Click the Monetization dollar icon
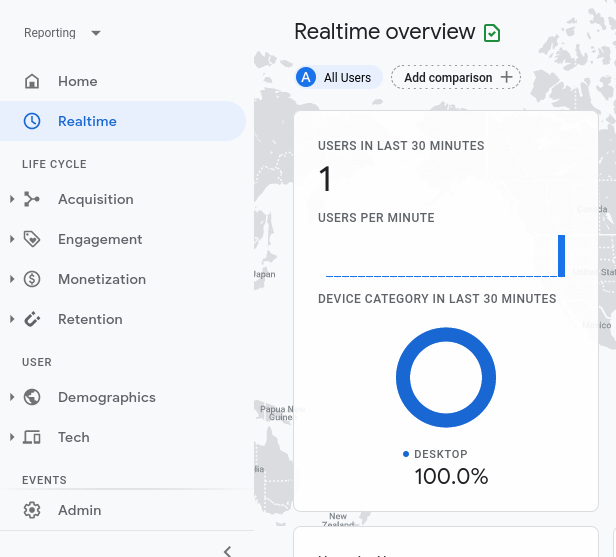Screen dimensions: 616x557 (32, 279)
